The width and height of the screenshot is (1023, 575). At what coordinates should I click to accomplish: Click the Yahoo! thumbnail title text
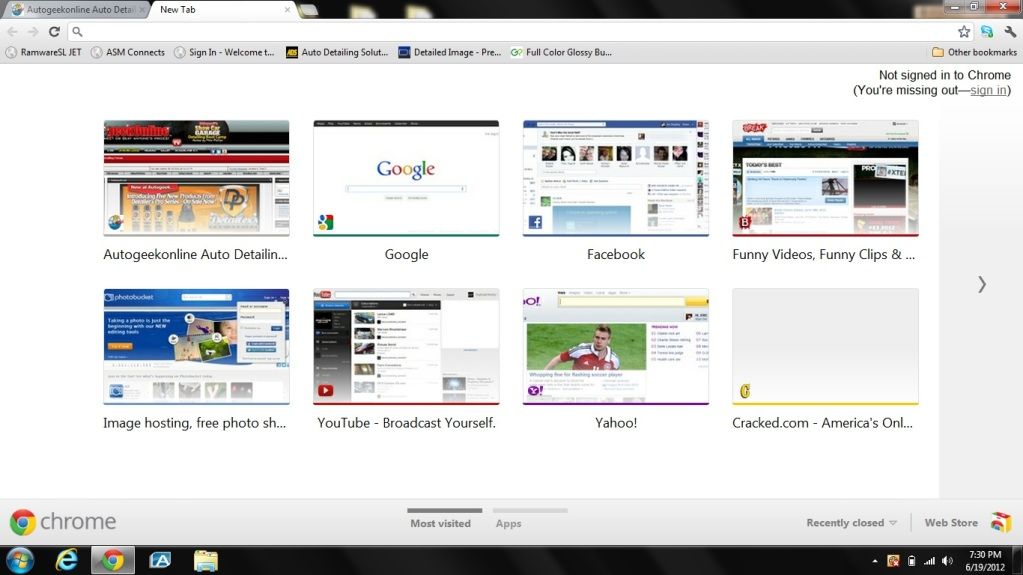616,423
